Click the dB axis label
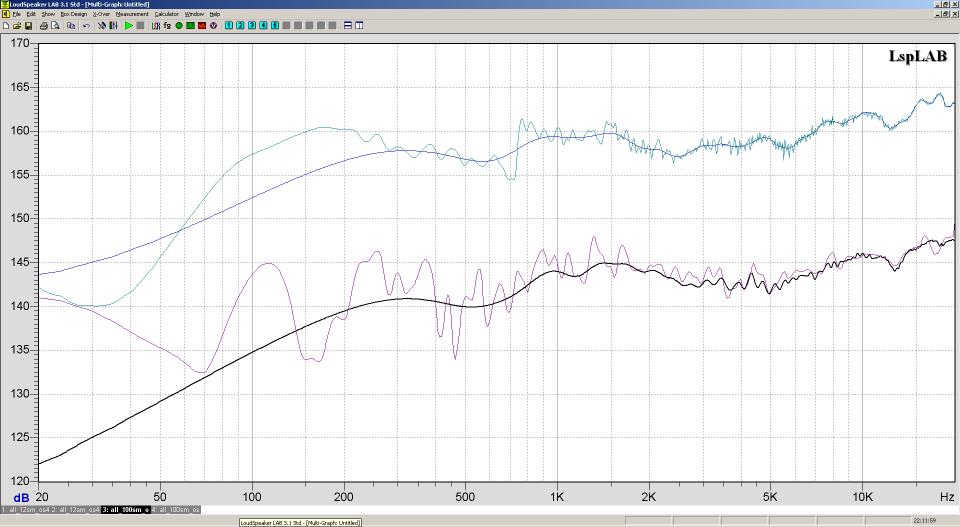The height and width of the screenshot is (527, 960). click(20, 498)
